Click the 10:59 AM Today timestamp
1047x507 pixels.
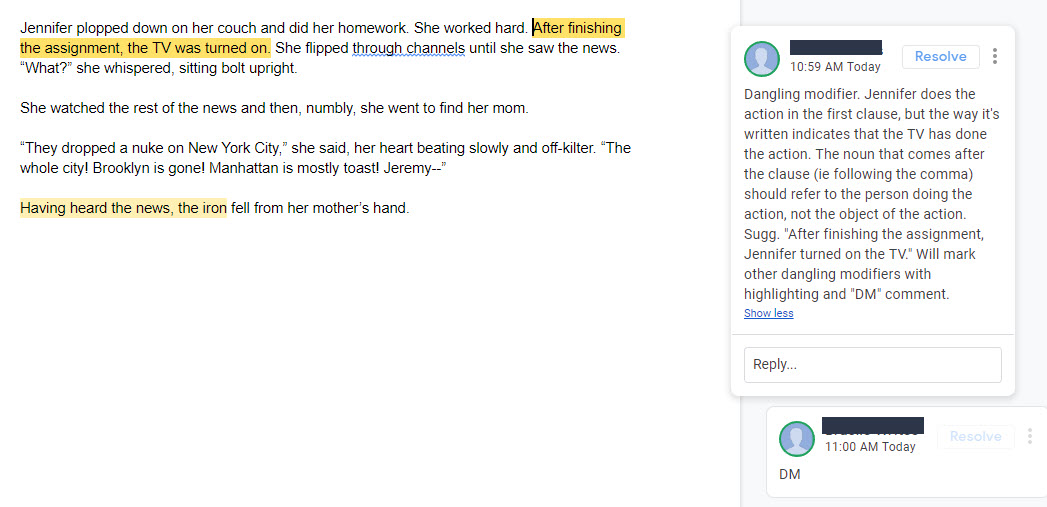point(835,67)
